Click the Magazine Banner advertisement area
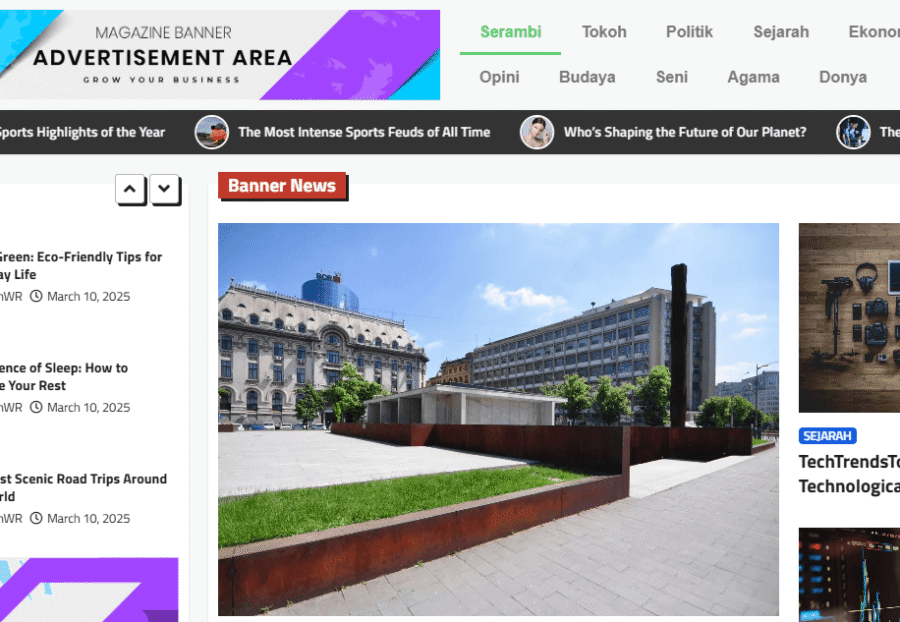The height and width of the screenshot is (622, 900). coord(220,55)
